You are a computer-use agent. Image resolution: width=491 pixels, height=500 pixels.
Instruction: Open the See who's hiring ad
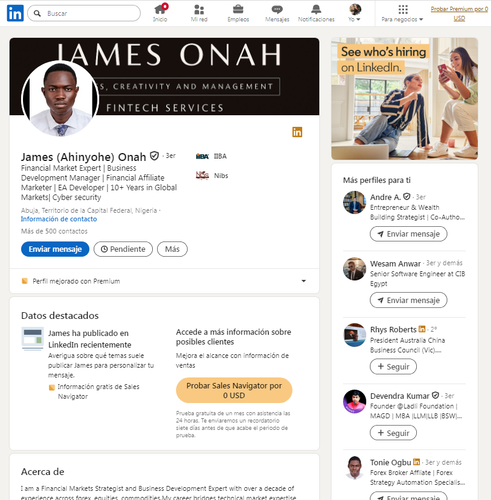(x=405, y=99)
